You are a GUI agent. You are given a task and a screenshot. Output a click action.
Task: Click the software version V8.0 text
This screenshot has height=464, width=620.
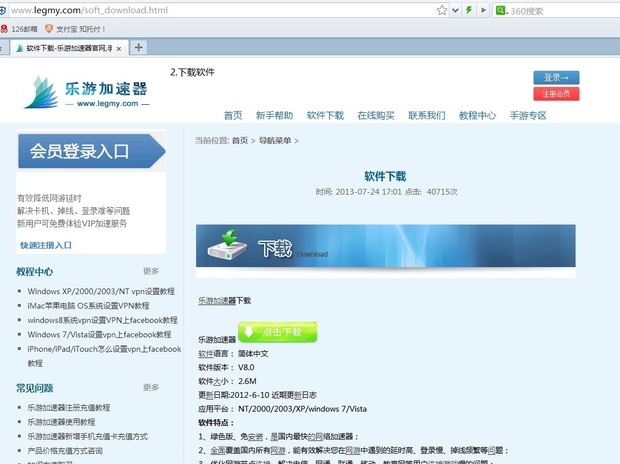246,367
